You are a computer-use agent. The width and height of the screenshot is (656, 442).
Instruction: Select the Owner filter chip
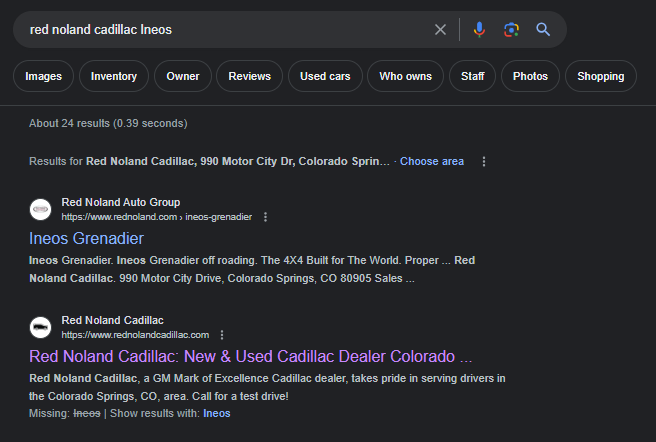pyautogui.click(x=183, y=76)
